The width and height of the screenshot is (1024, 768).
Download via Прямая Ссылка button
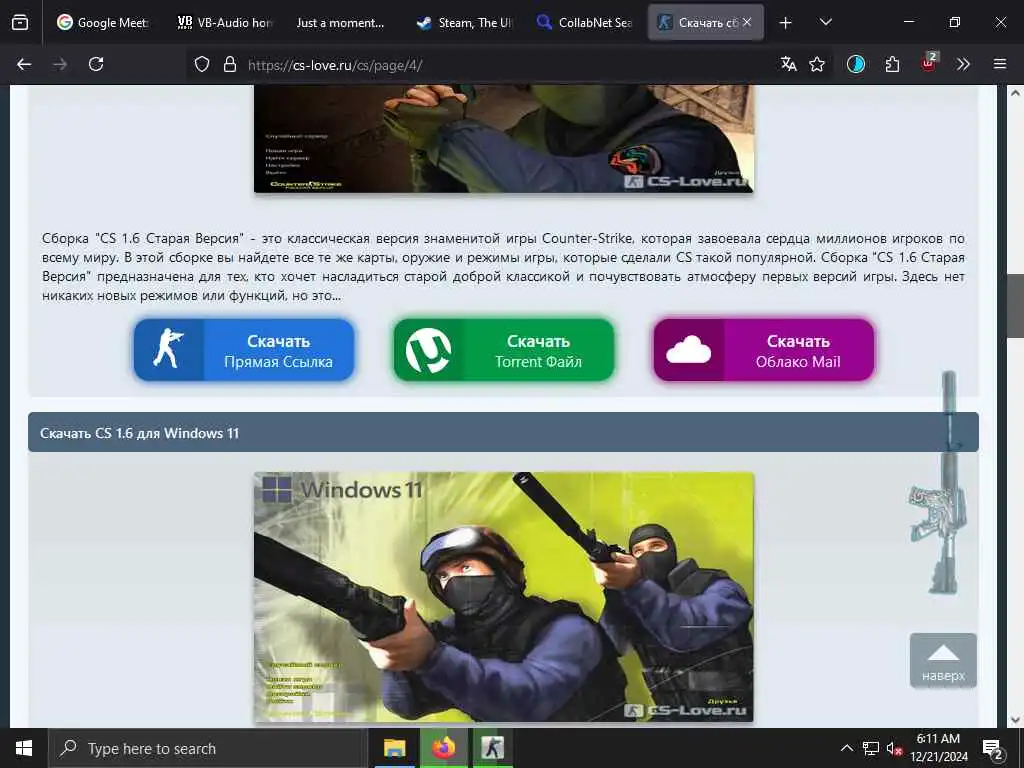tap(244, 351)
